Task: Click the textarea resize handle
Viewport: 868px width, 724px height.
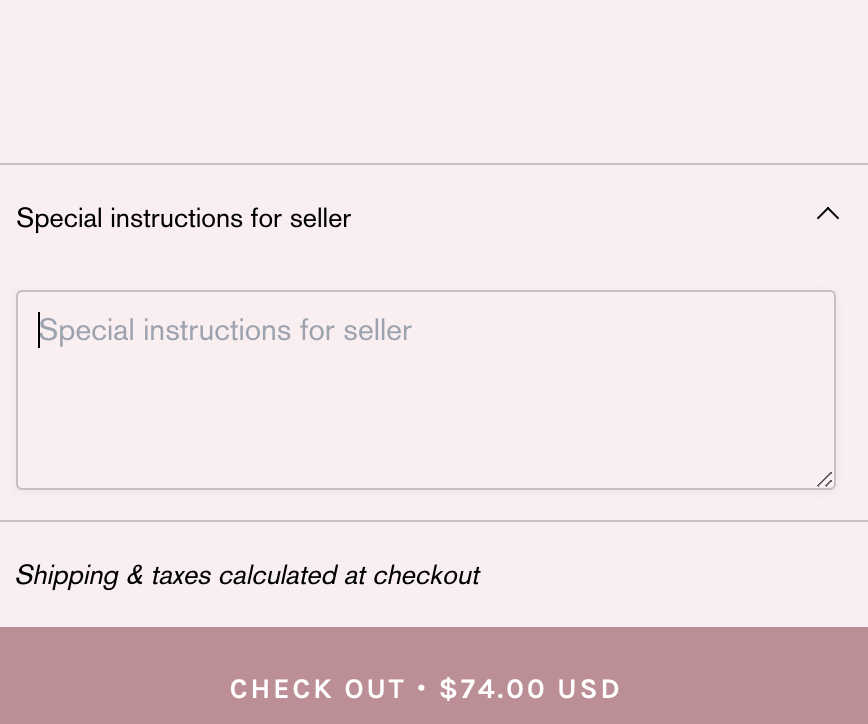Action: [x=825, y=480]
